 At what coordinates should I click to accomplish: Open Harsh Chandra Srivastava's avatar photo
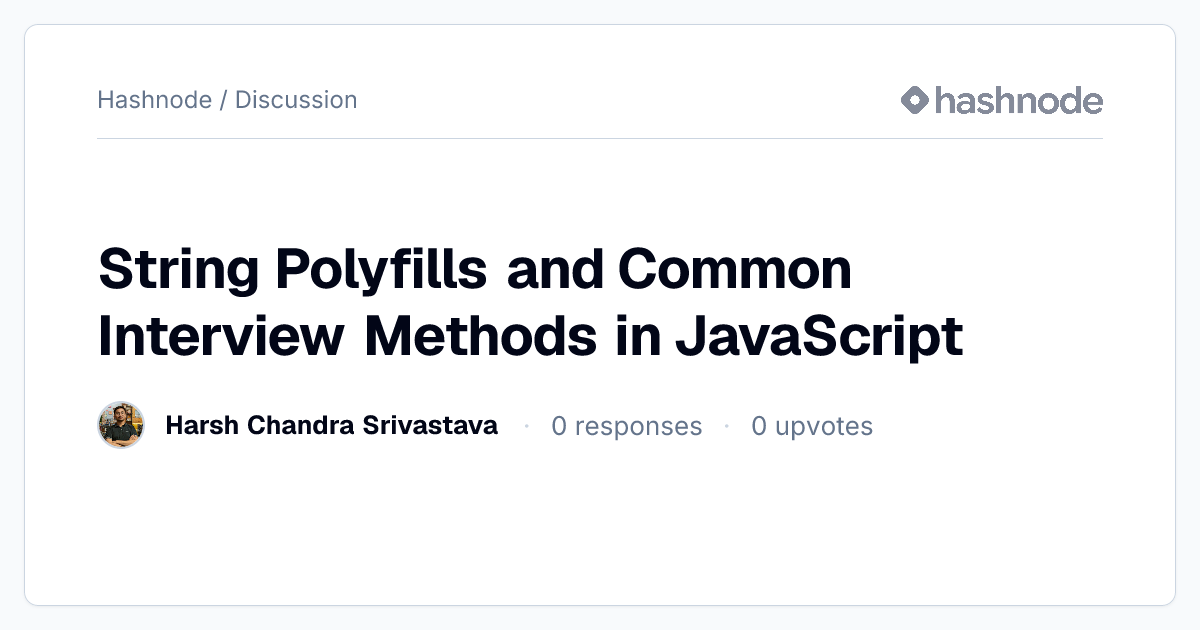tap(121, 426)
